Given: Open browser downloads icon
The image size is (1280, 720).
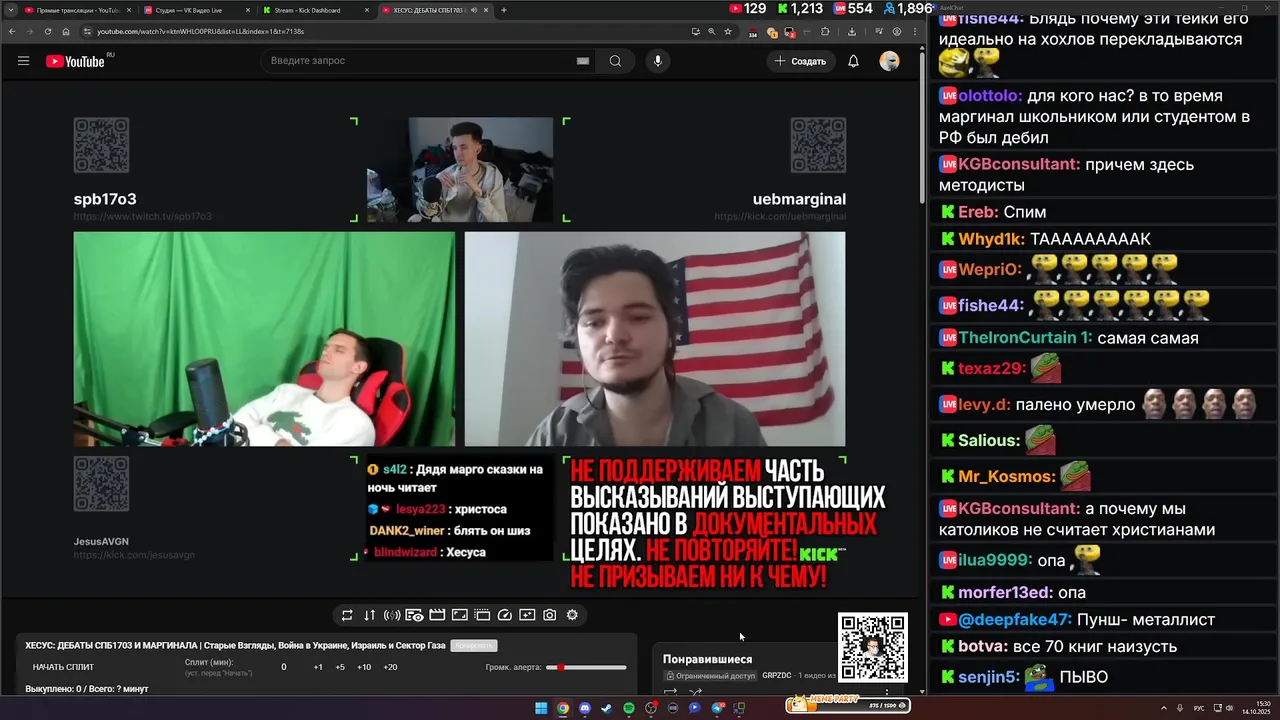Looking at the screenshot, I should click(852, 31).
